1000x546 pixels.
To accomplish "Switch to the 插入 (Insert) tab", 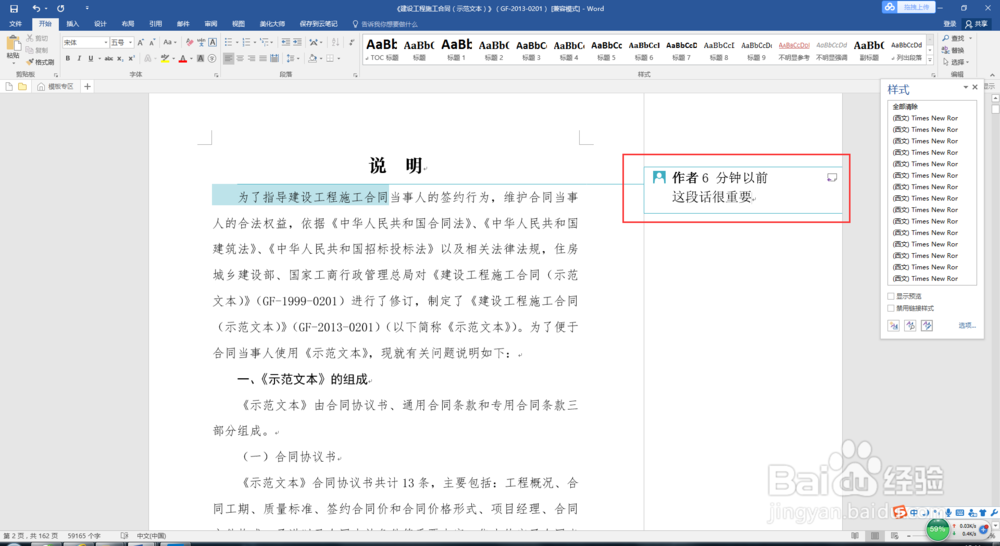I will tap(73, 24).
